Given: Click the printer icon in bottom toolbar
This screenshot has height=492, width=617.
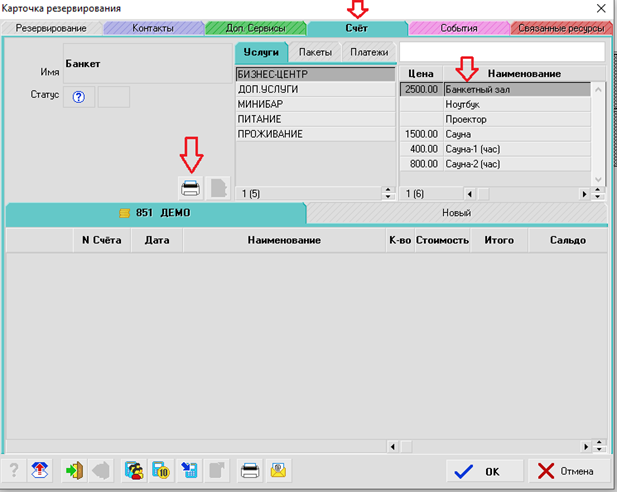Looking at the screenshot, I should click(250, 470).
